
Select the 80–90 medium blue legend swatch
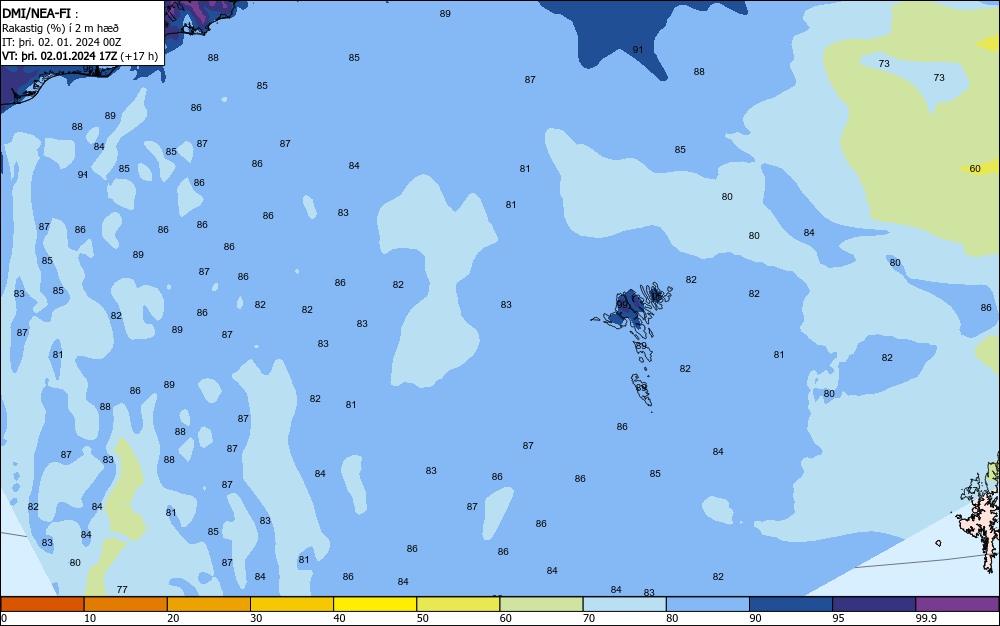[x=708, y=604]
